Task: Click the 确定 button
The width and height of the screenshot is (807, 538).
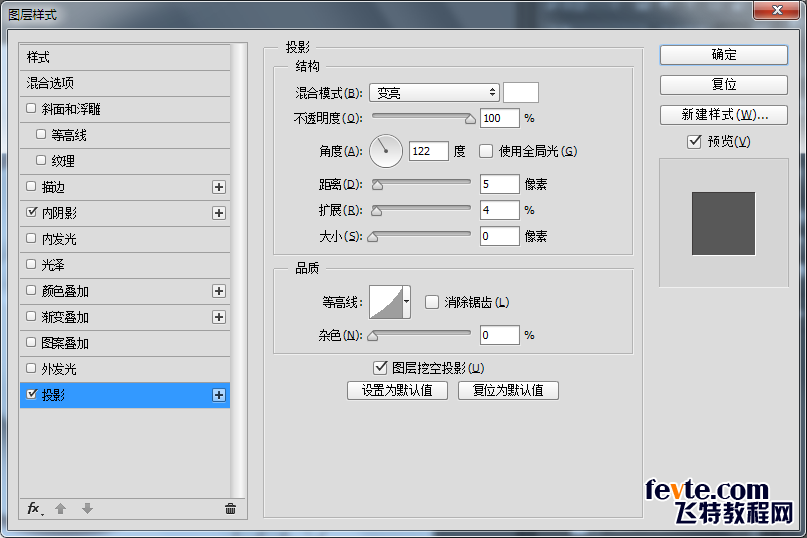Action: pyautogui.click(x=724, y=55)
